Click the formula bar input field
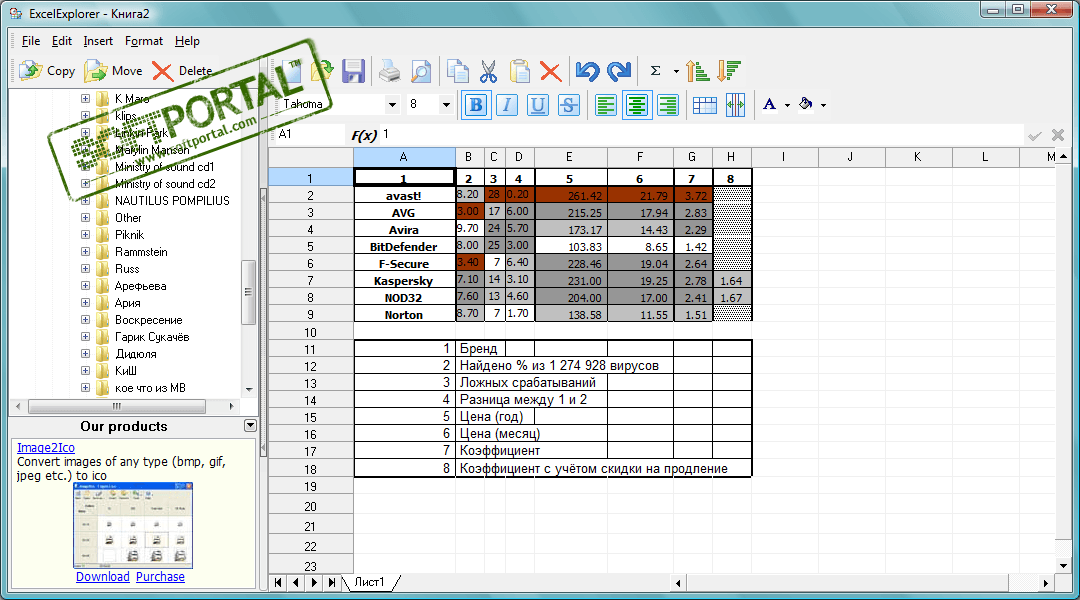Viewport: 1080px width, 600px height. (x=703, y=134)
